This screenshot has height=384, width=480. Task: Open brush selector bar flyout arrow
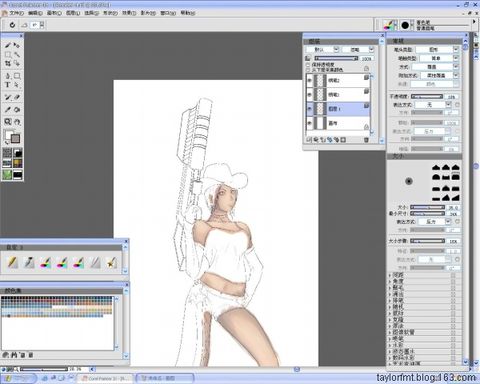tap(474, 22)
